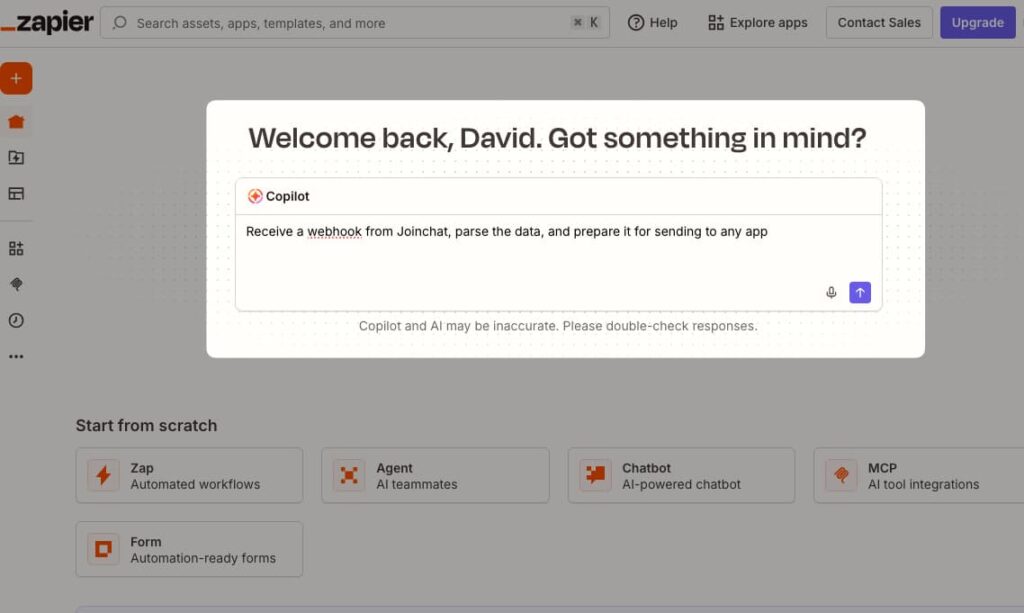Open the Home icon in sidebar
Image resolution: width=1024 pixels, height=613 pixels.
pos(16,121)
